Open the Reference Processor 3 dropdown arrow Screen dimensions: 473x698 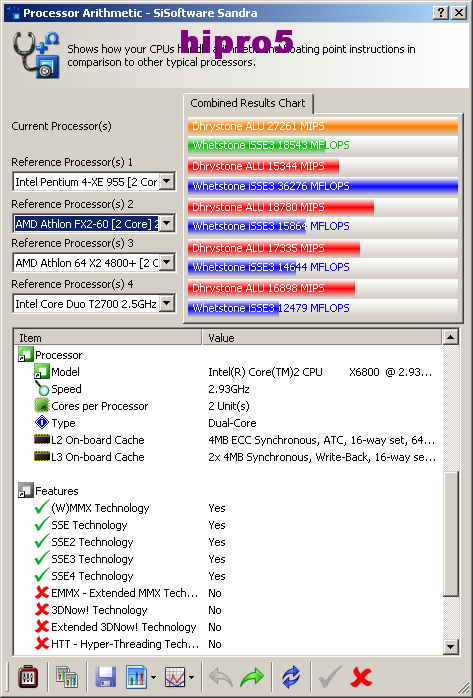click(166, 263)
